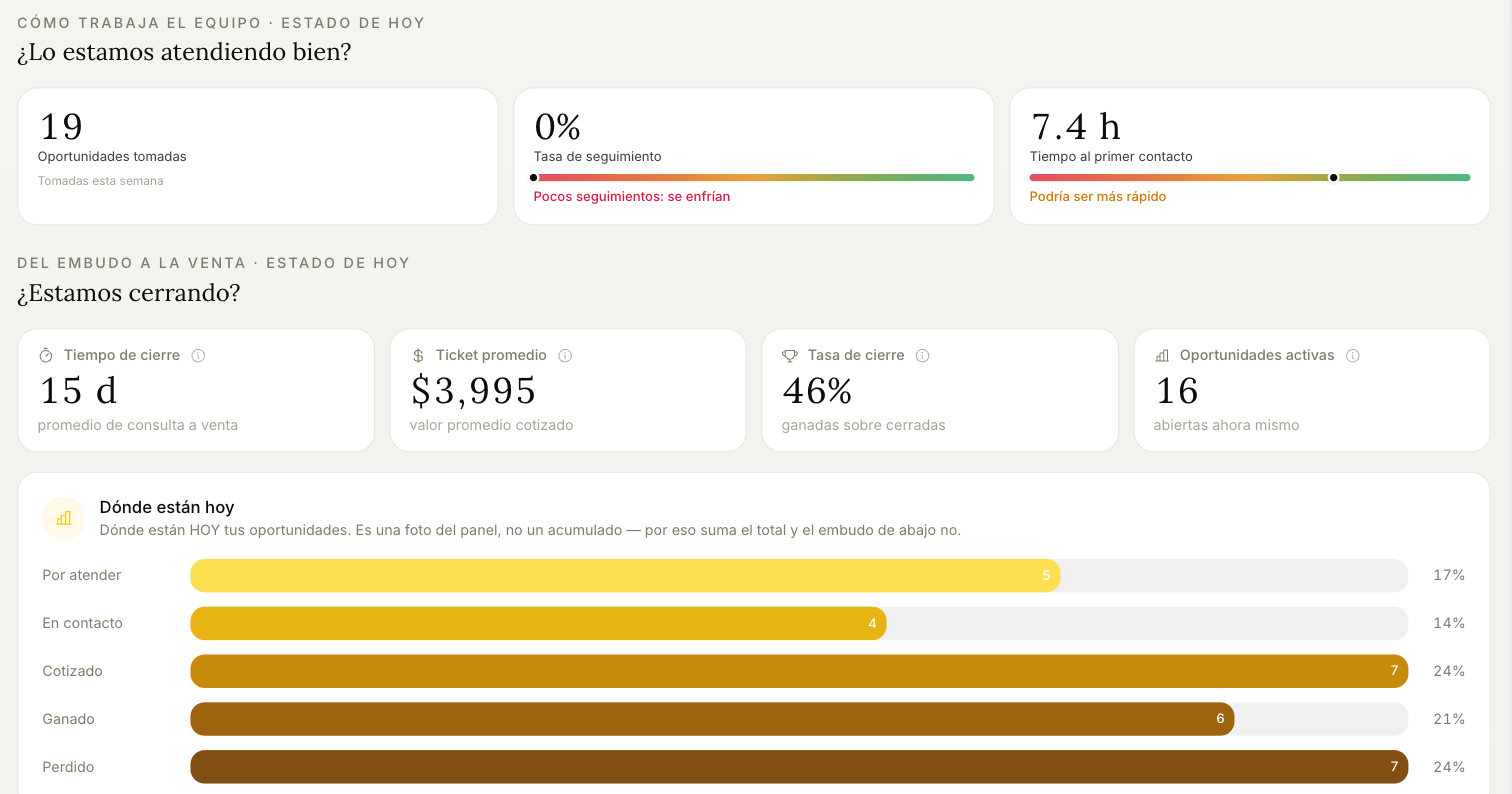This screenshot has height=794, width=1512.
Task: Open the info tooltip for Ticket promedio
Action: (565, 356)
